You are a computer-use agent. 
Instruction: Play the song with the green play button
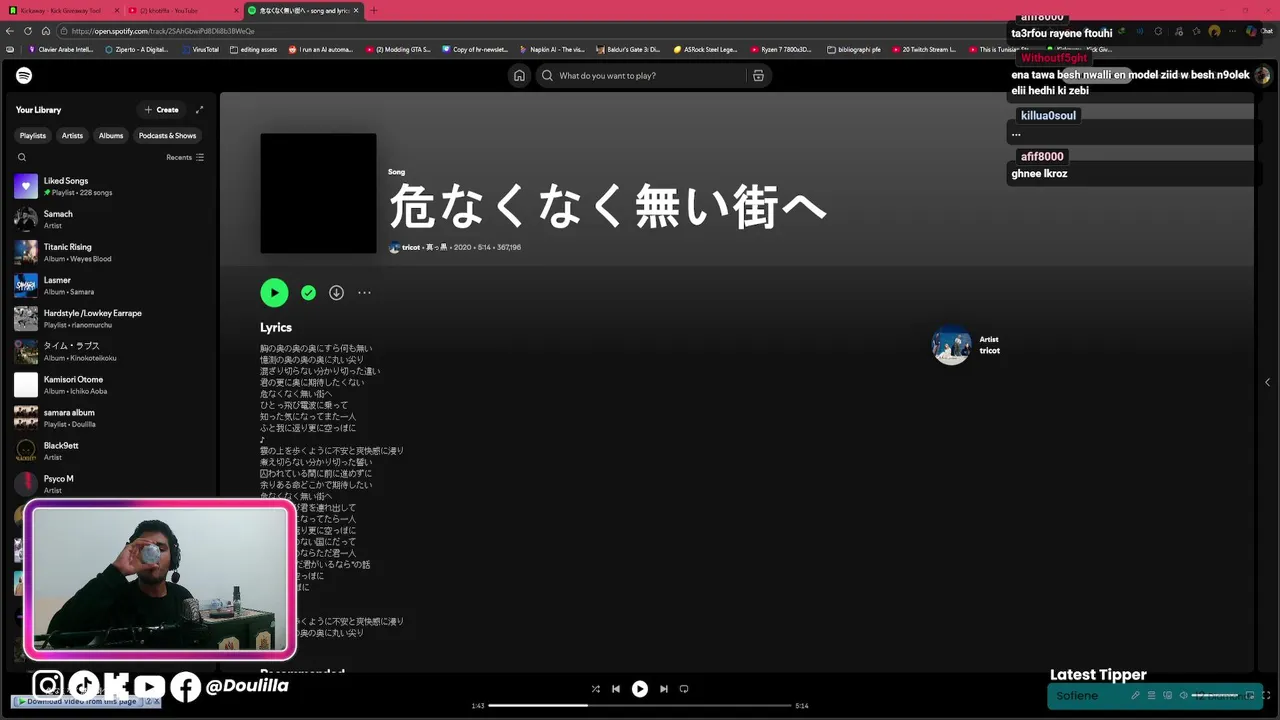(274, 292)
